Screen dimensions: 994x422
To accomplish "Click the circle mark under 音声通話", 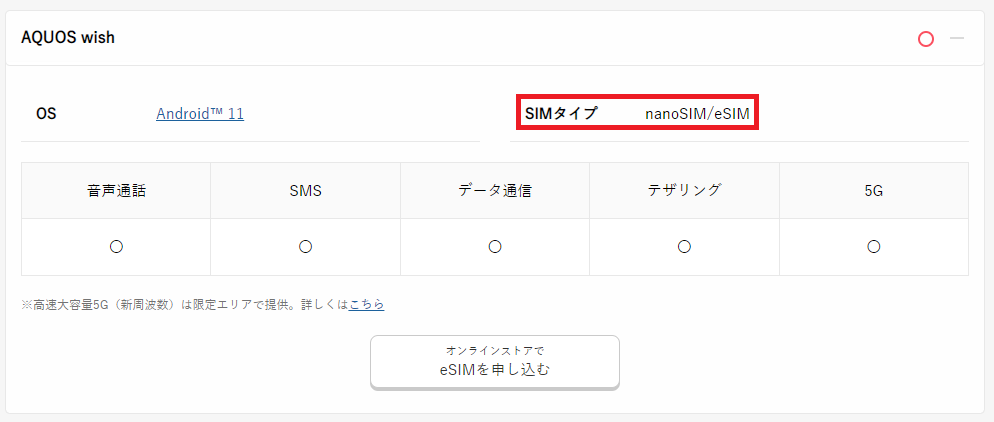I will (x=116, y=246).
